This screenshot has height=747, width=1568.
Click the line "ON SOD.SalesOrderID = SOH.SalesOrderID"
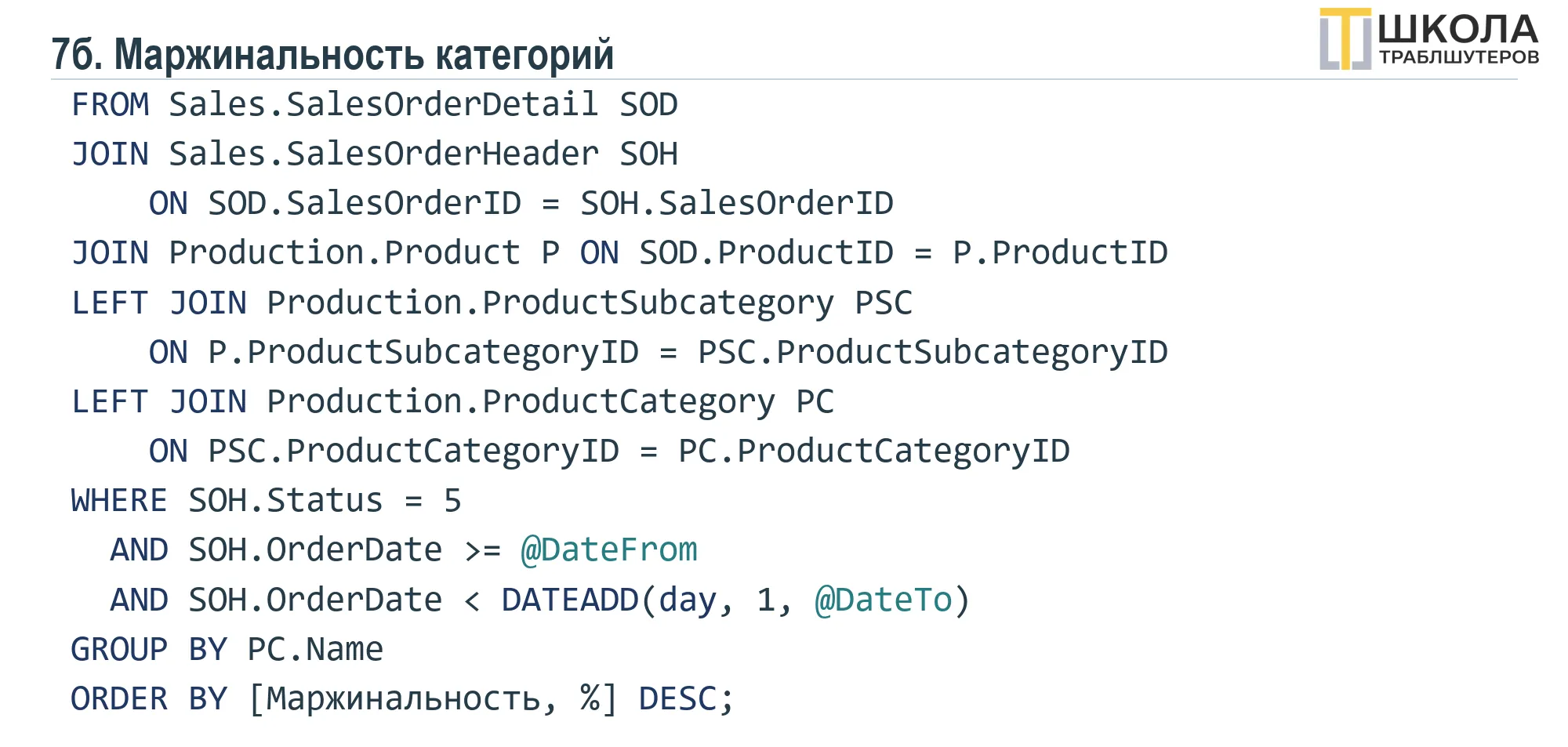[x=521, y=203]
